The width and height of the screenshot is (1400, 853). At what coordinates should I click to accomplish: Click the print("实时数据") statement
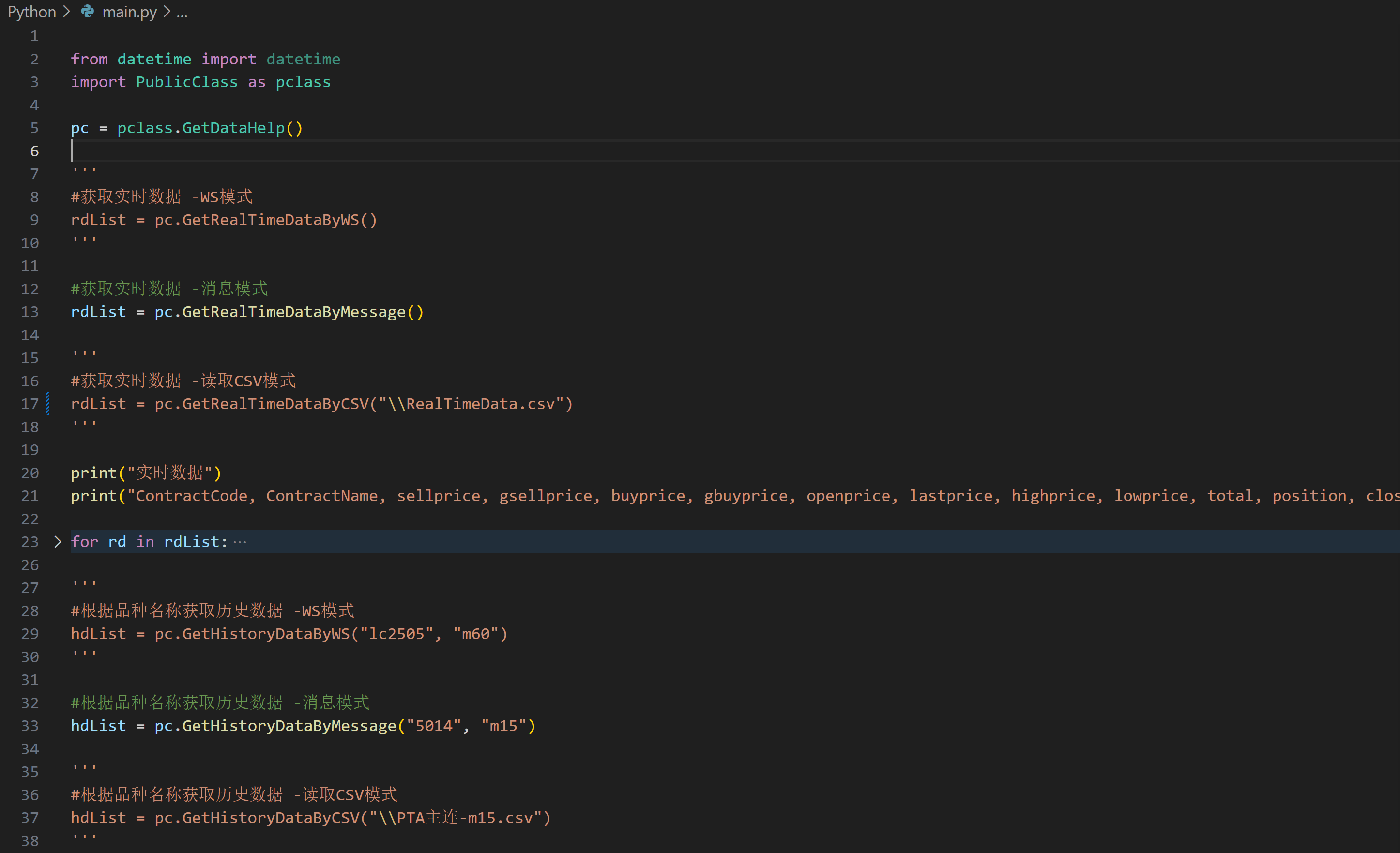click(x=145, y=473)
